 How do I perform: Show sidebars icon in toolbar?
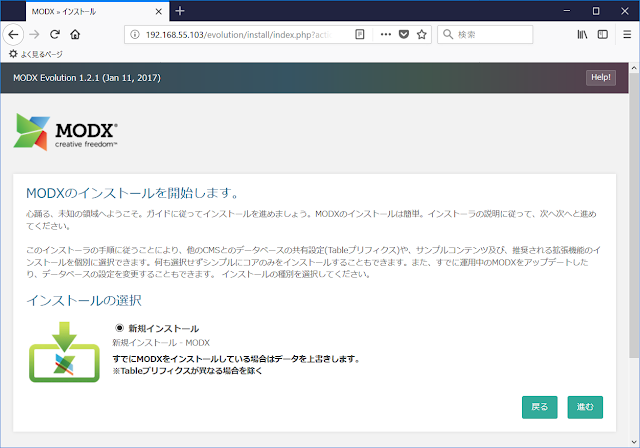pos(602,35)
